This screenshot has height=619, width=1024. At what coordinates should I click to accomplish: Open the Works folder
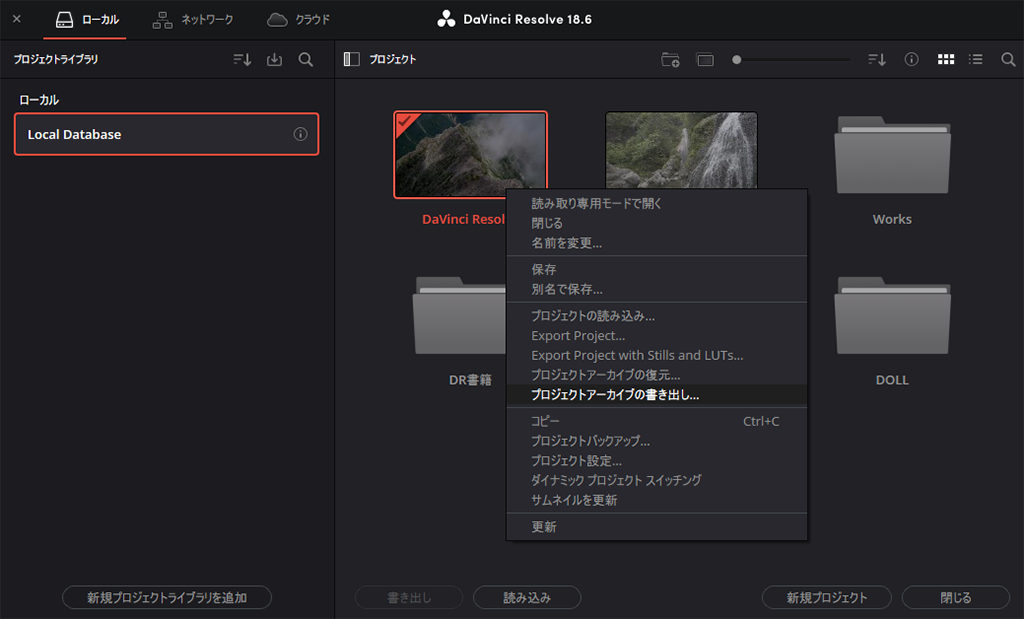pos(892,155)
